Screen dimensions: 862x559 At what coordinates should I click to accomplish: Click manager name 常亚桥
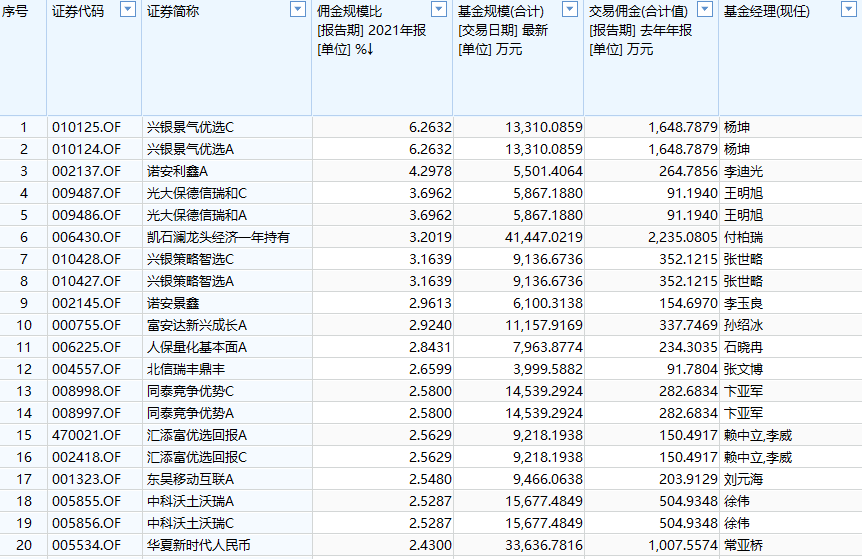(x=743, y=545)
